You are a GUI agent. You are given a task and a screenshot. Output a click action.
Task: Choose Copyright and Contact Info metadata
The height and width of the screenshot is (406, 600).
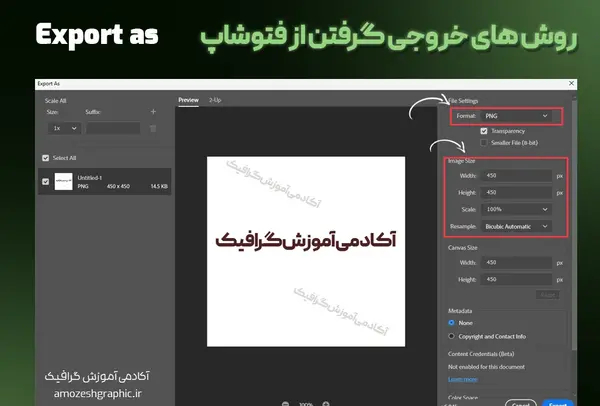(x=451, y=336)
